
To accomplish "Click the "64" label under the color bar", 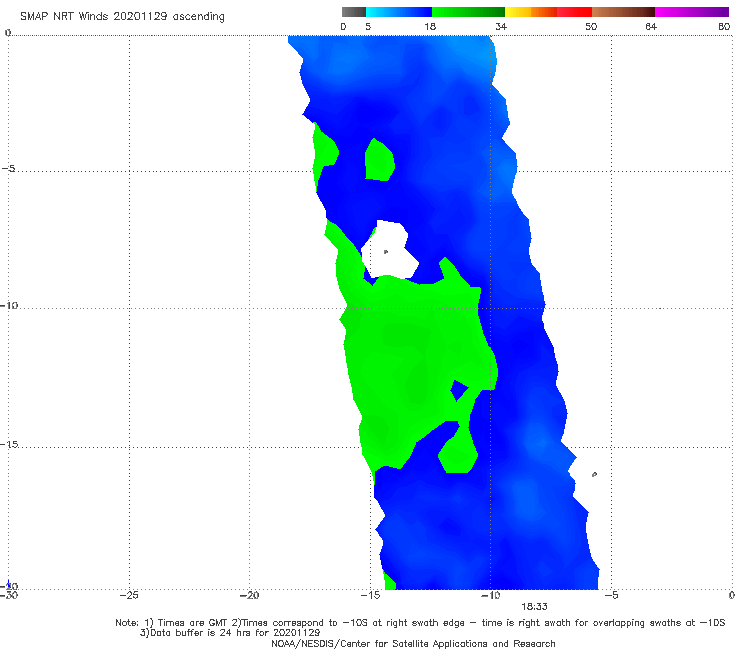I will click(651, 26).
